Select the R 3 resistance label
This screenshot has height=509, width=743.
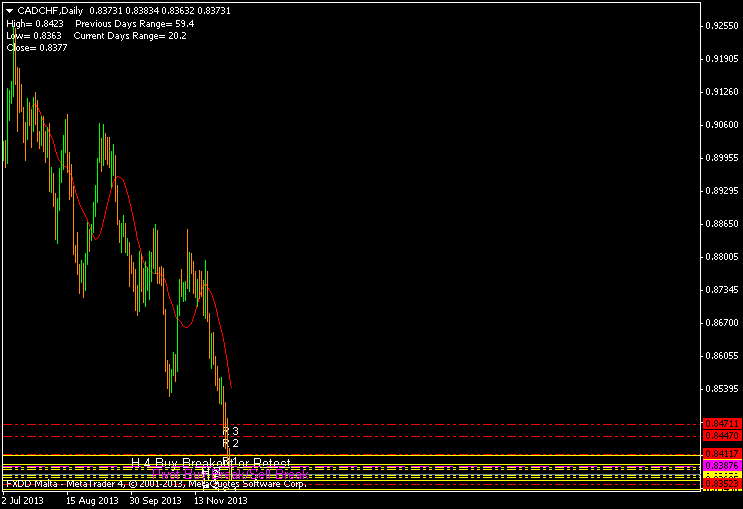[x=230, y=430]
